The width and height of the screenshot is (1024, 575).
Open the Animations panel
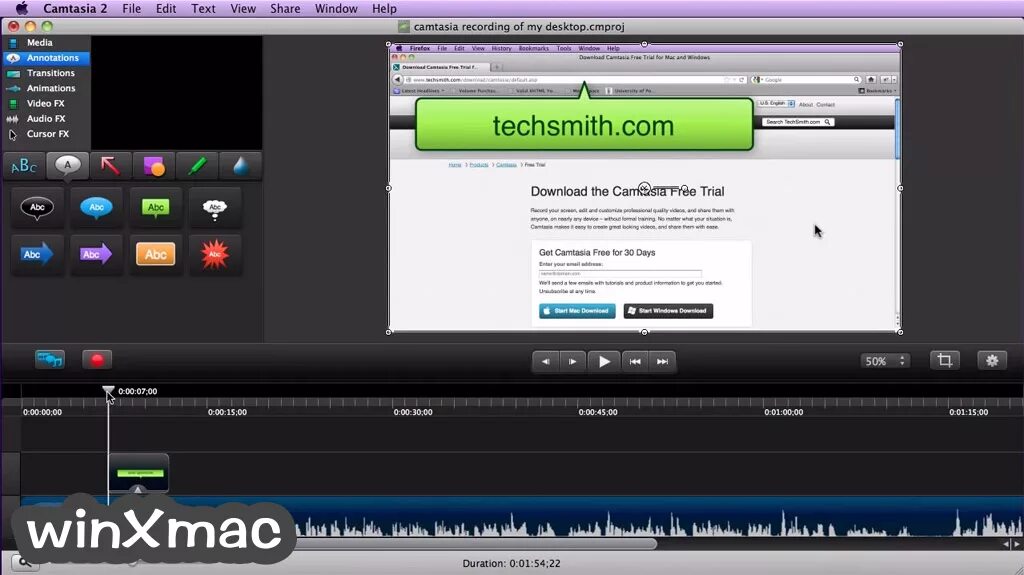[x=46, y=88]
